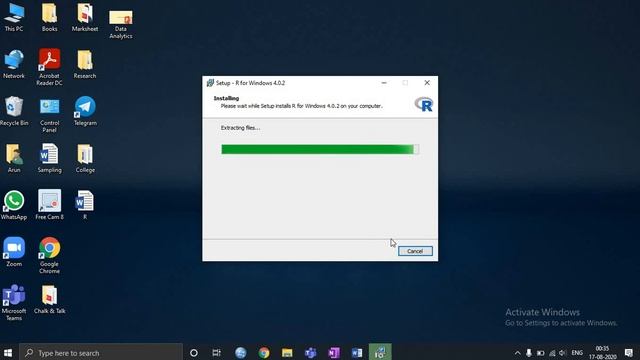Select the Free Cam 8 shortcut

tap(49, 205)
